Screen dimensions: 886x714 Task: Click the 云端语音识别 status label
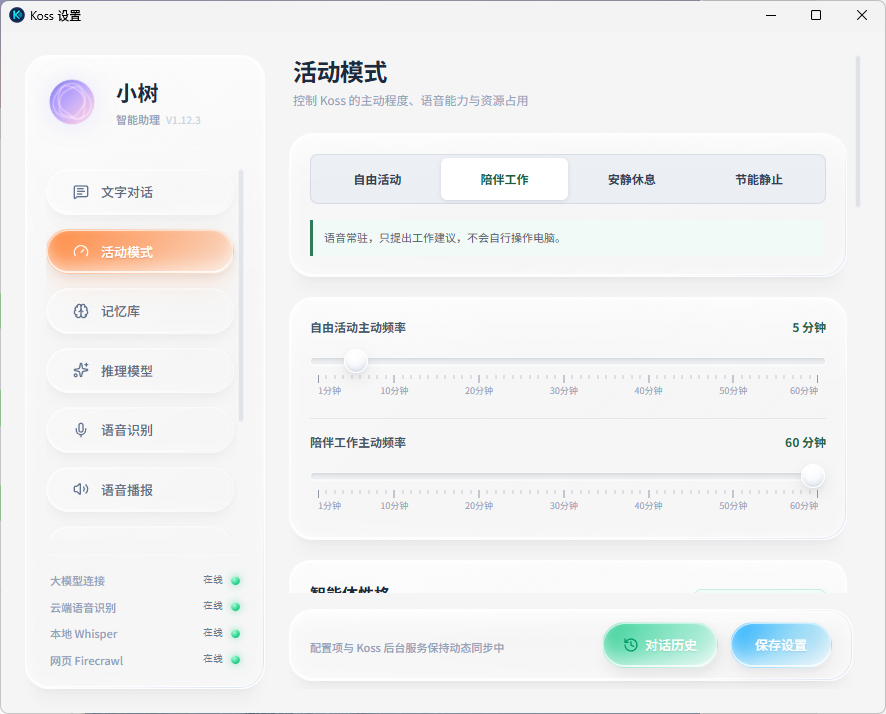point(83,607)
